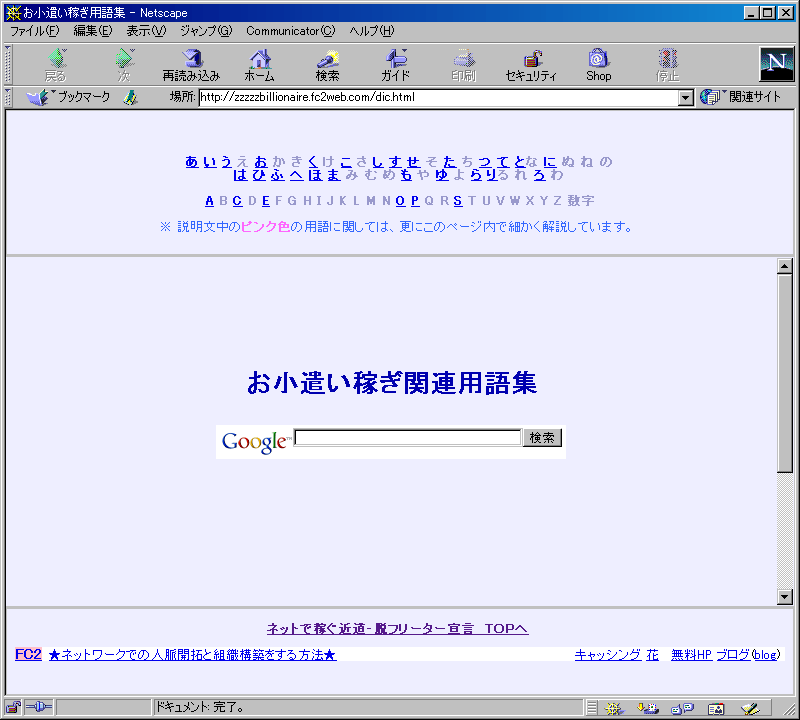
Task: Open the Newsgroups component bar icon
Action: (682, 708)
